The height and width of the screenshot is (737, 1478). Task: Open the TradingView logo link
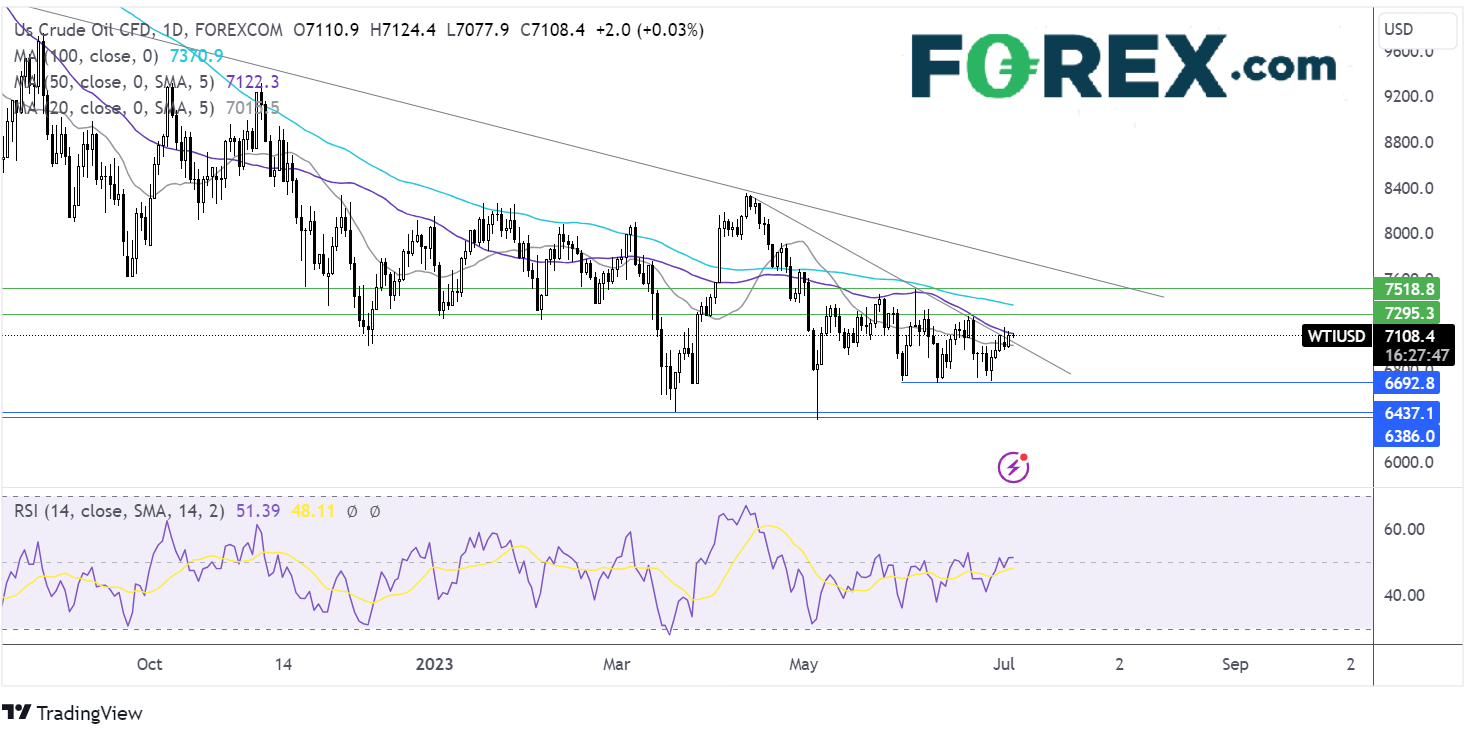coord(73,713)
